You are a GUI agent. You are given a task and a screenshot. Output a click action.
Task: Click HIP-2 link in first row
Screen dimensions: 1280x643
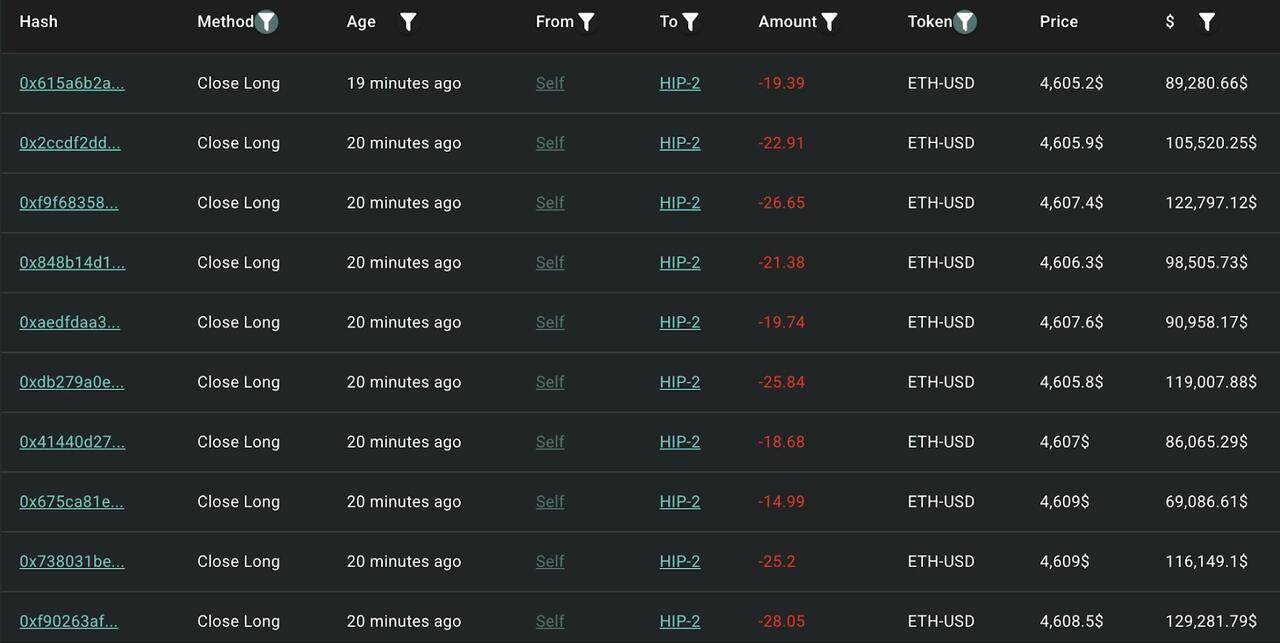[x=680, y=83]
